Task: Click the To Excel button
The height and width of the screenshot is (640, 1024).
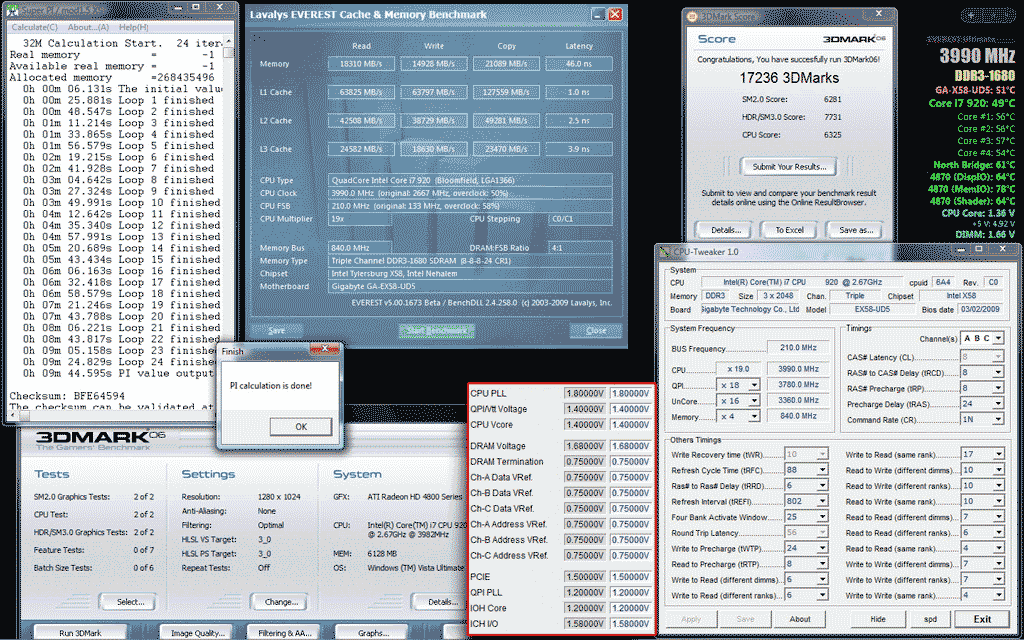Action: pyautogui.click(x=790, y=230)
